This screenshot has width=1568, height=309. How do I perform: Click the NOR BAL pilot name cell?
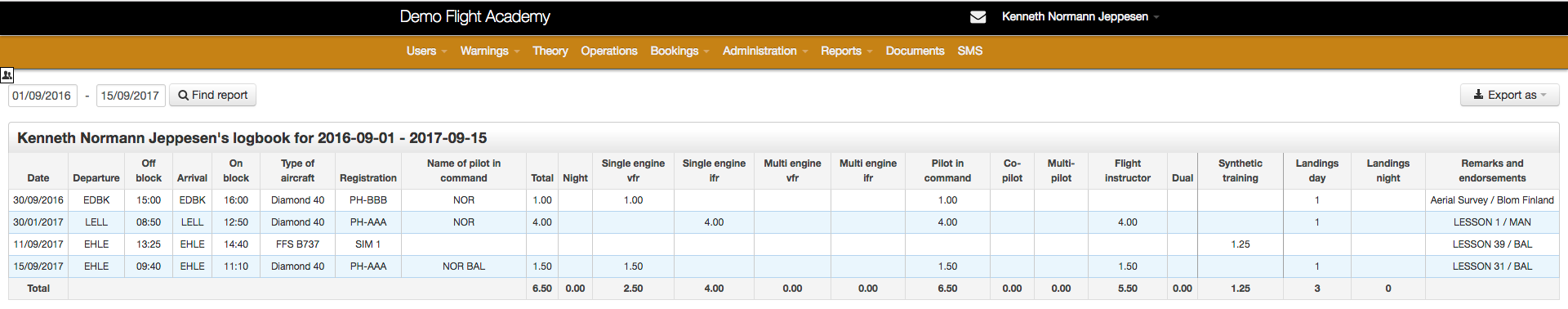[464, 266]
